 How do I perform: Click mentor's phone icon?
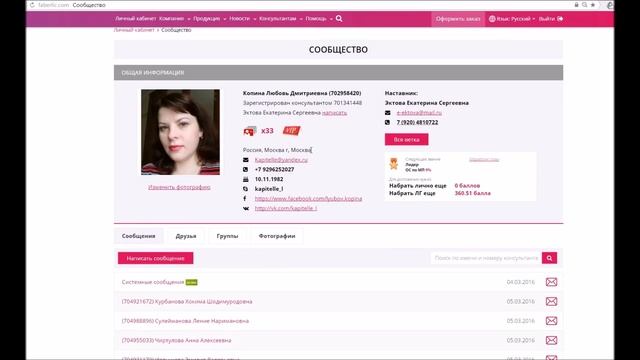387,122
